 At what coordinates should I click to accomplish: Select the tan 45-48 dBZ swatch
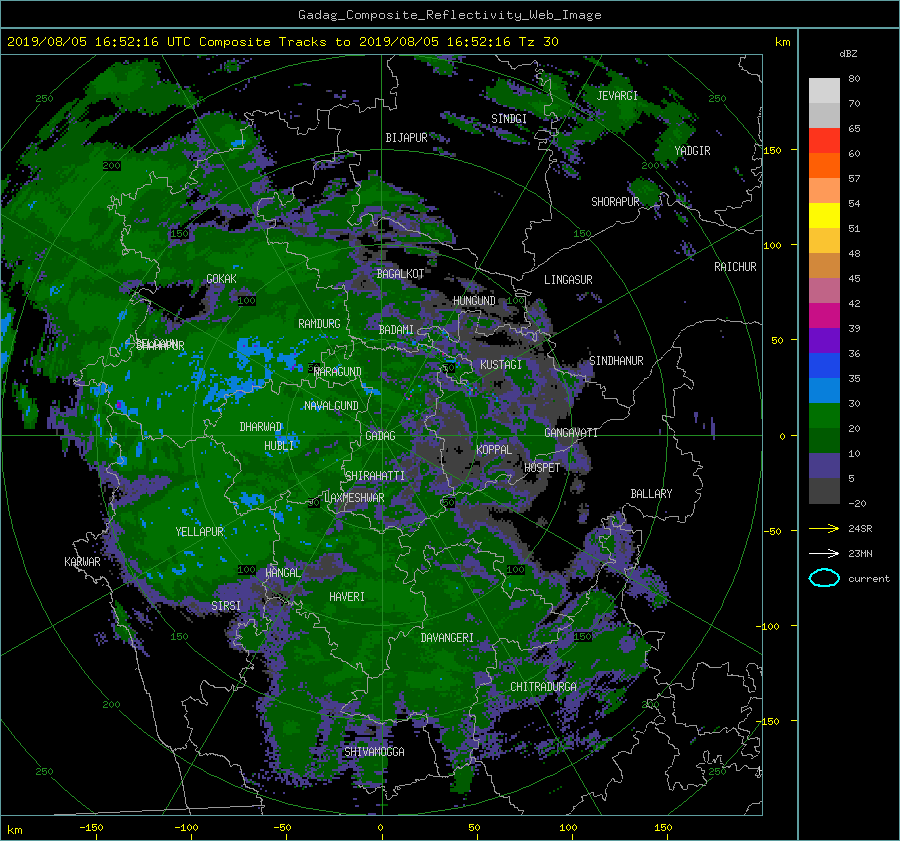pos(824,265)
